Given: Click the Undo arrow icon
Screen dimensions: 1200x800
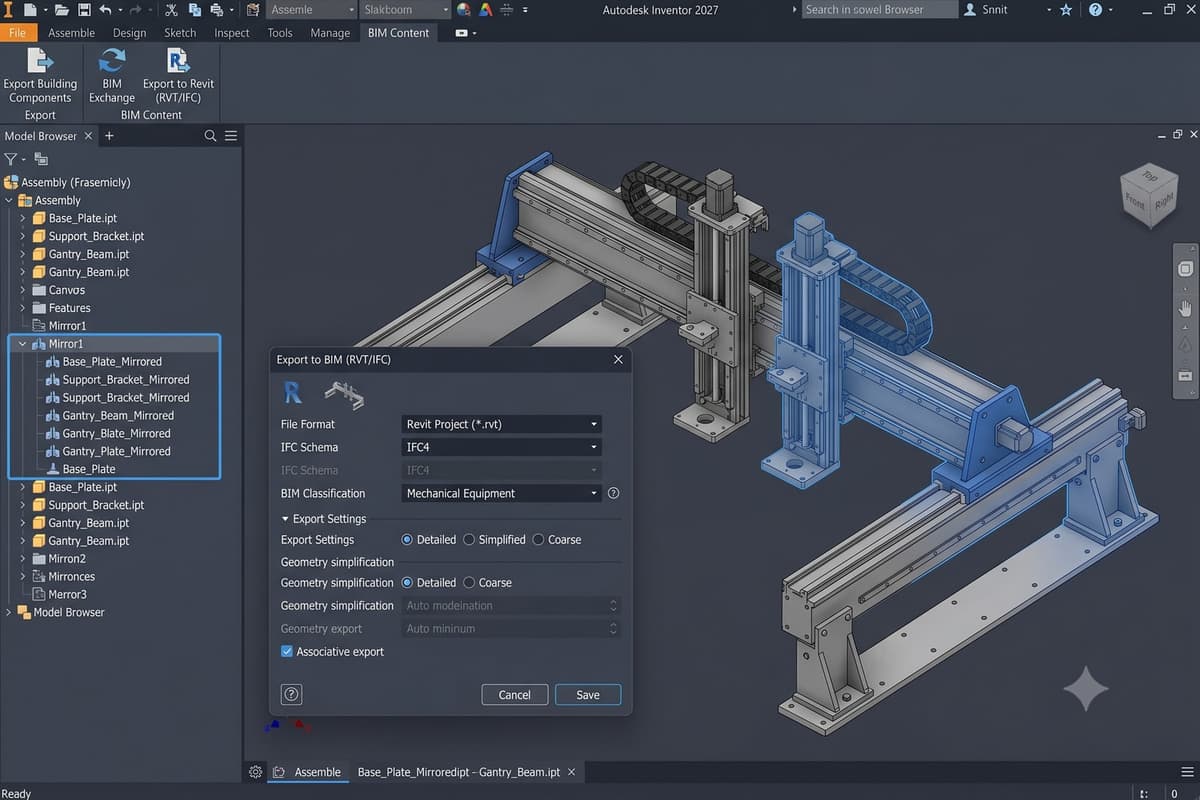Looking at the screenshot, I should tap(106, 10).
